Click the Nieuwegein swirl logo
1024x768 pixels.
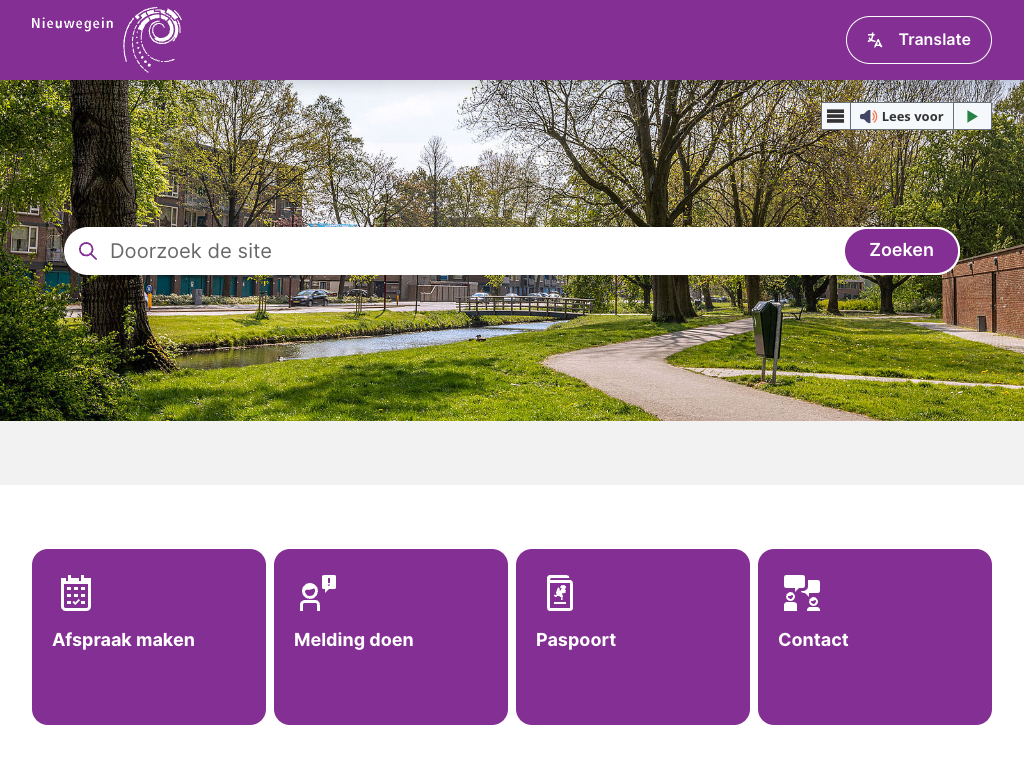(x=152, y=40)
